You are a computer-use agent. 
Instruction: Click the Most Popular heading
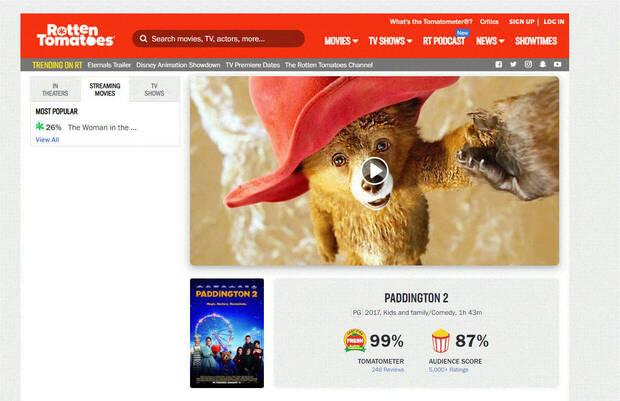(57, 112)
